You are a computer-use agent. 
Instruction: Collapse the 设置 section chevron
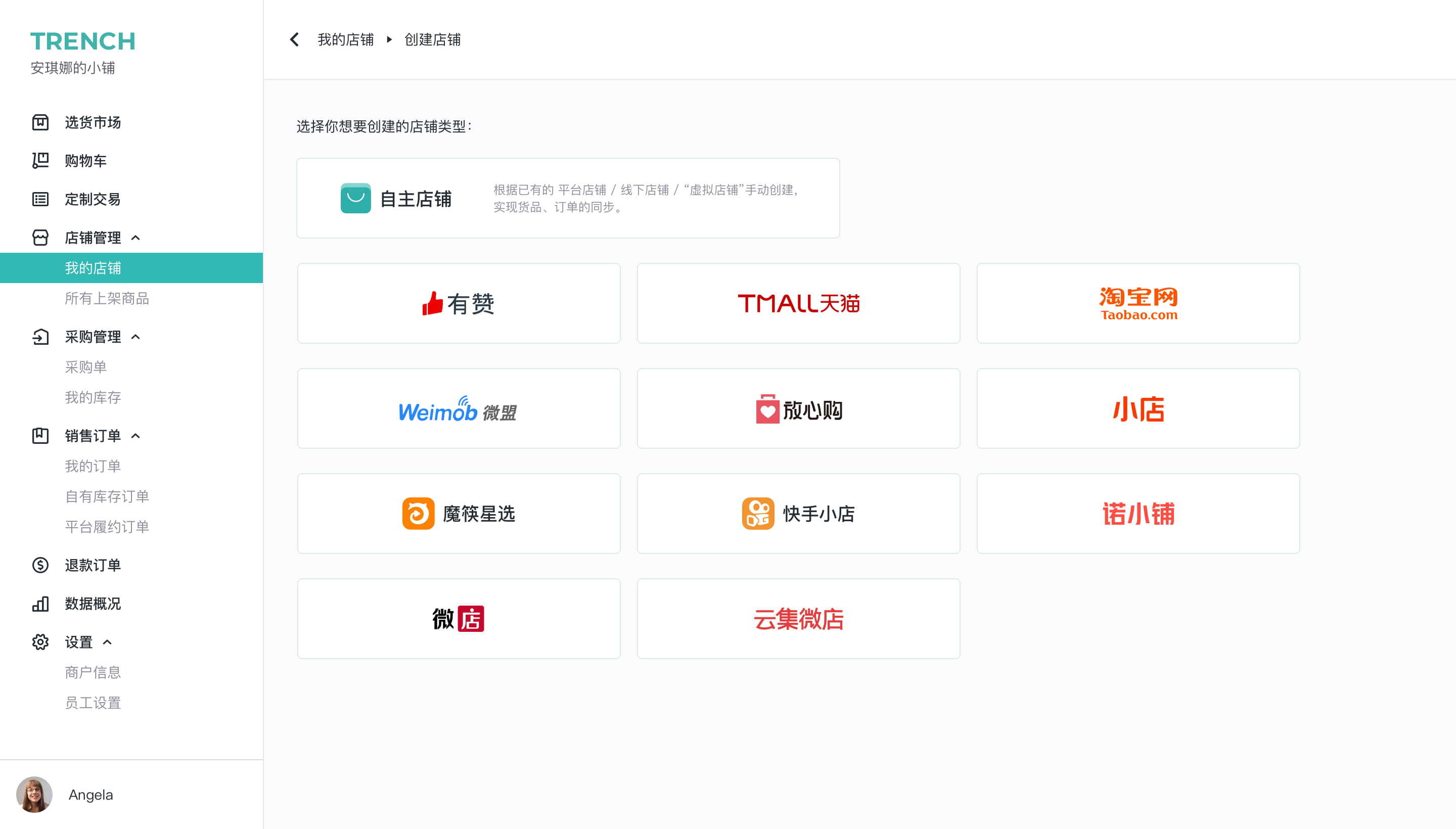(107, 642)
